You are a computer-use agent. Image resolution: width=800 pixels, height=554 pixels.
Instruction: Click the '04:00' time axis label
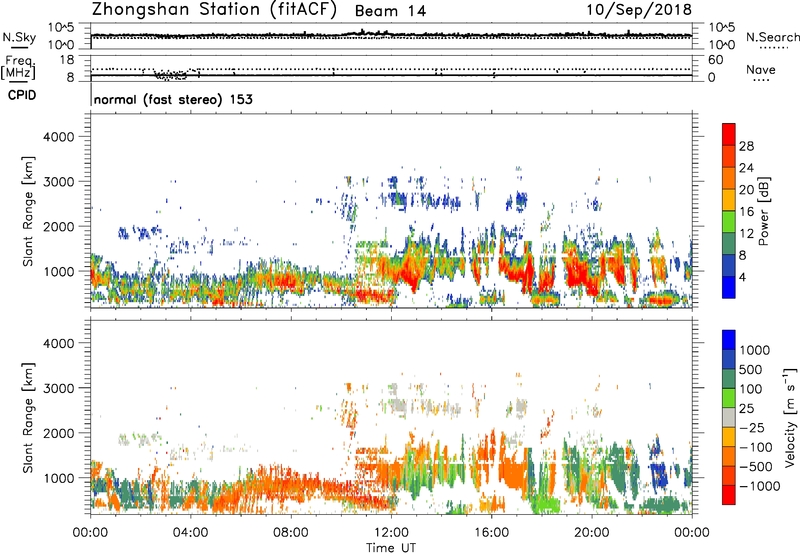pos(190,533)
